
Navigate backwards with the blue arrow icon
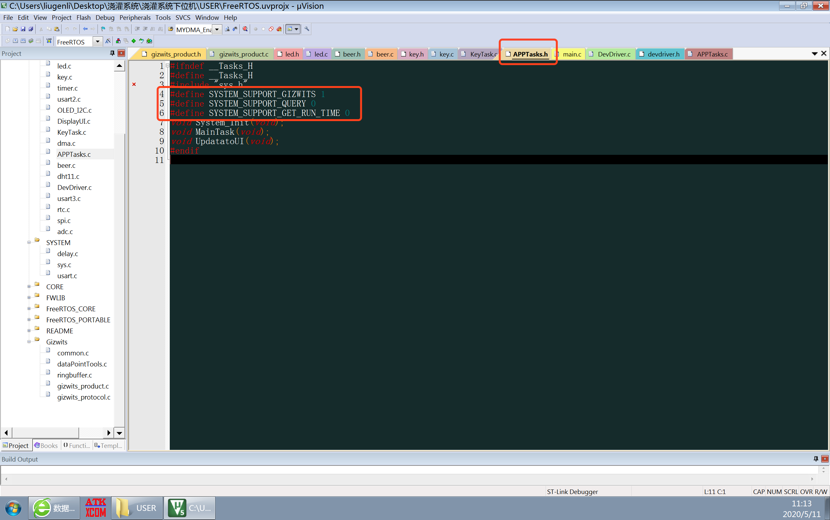click(85, 29)
